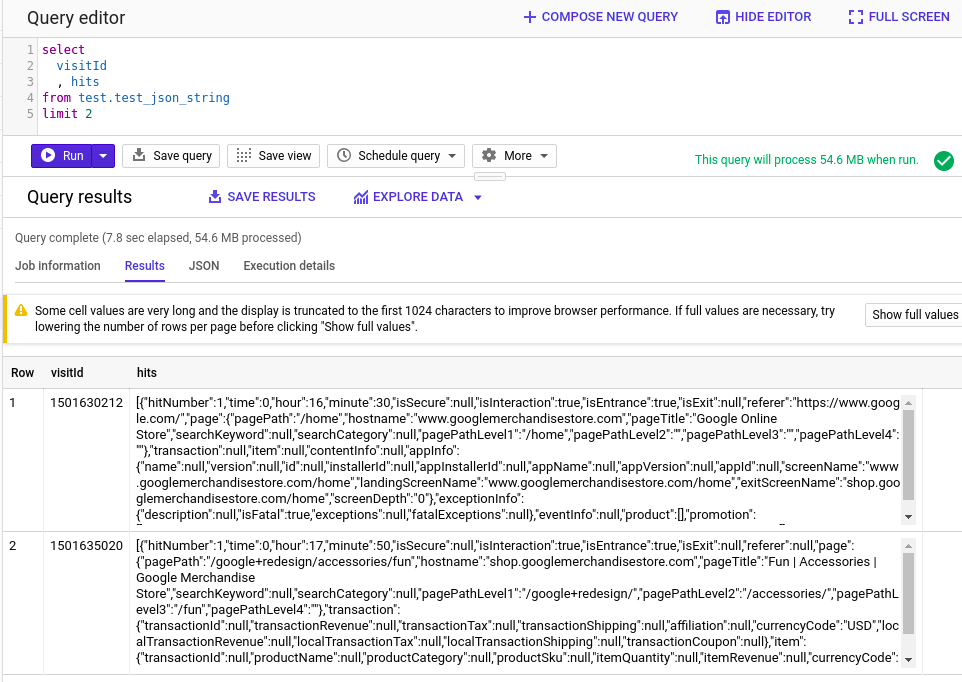Click the Save query download icon
Screen dimensions: 962x682
tap(139, 156)
